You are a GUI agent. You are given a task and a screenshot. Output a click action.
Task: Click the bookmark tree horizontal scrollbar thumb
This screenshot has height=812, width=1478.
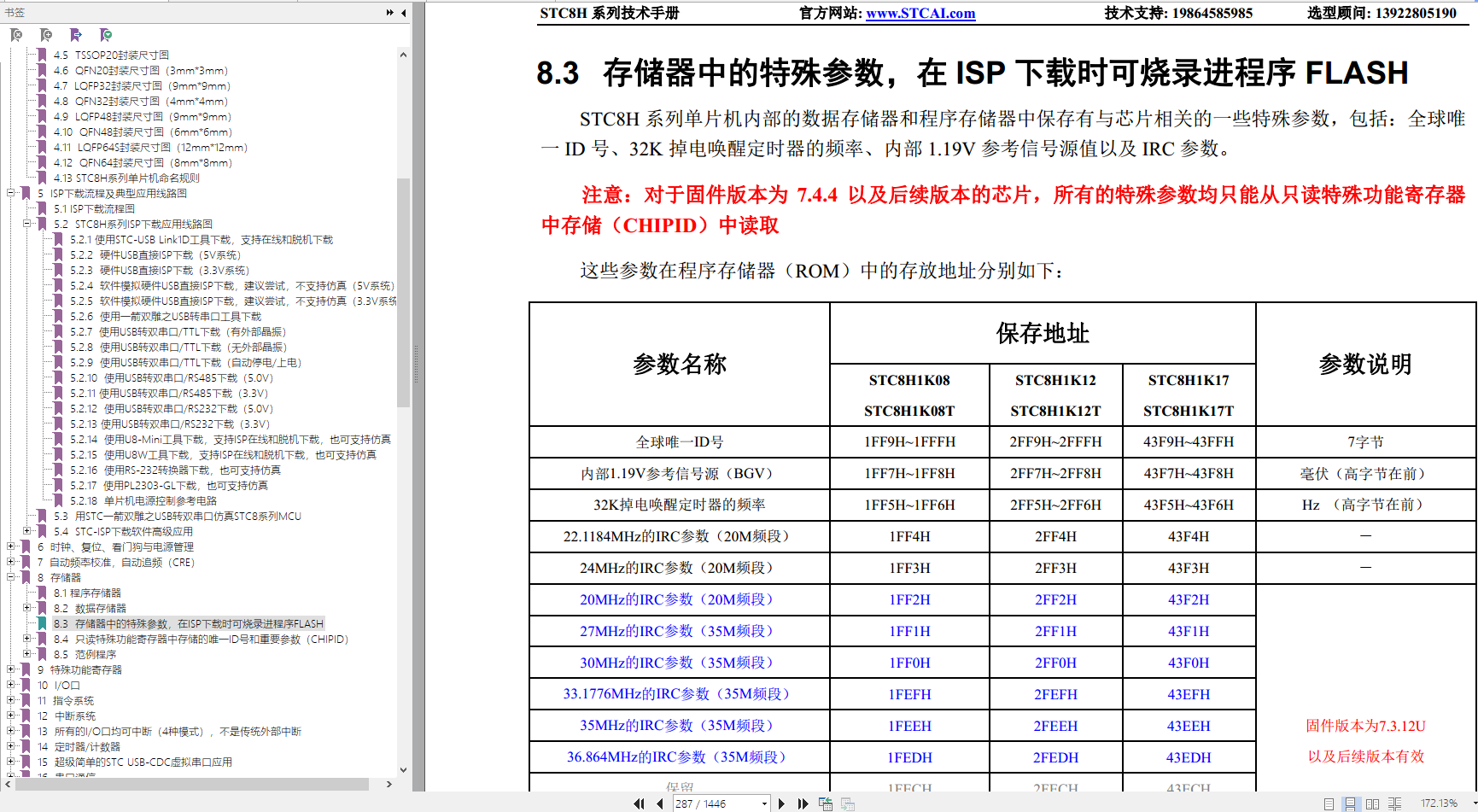(192, 784)
